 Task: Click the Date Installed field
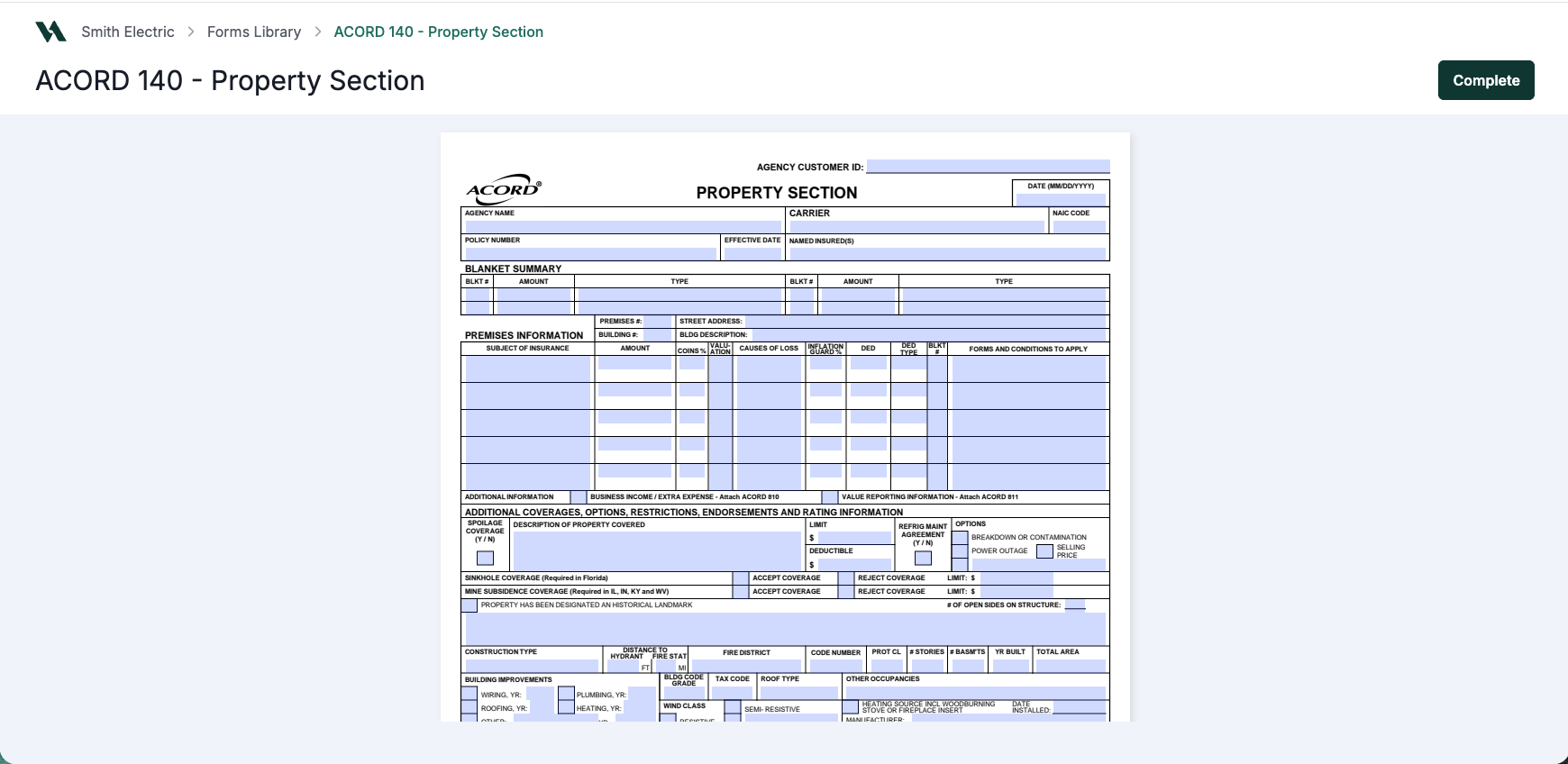coord(1079,707)
